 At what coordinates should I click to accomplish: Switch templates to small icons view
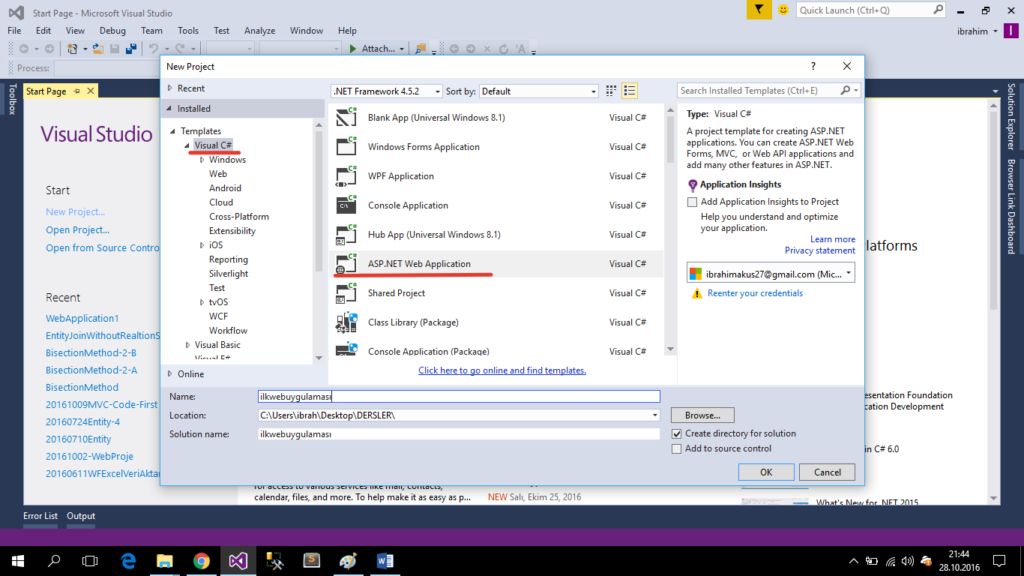click(611, 91)
